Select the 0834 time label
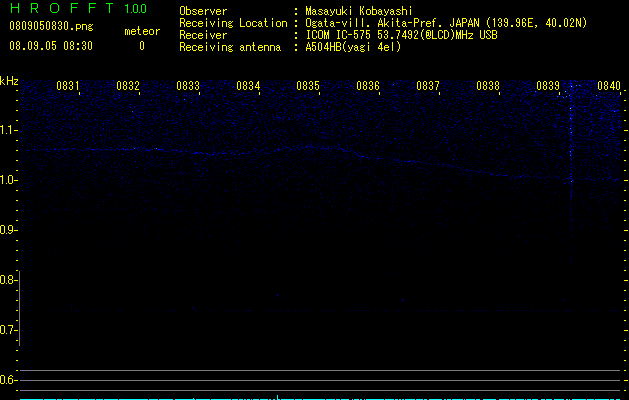Screen dimensions: 629x400 point(248,86)
